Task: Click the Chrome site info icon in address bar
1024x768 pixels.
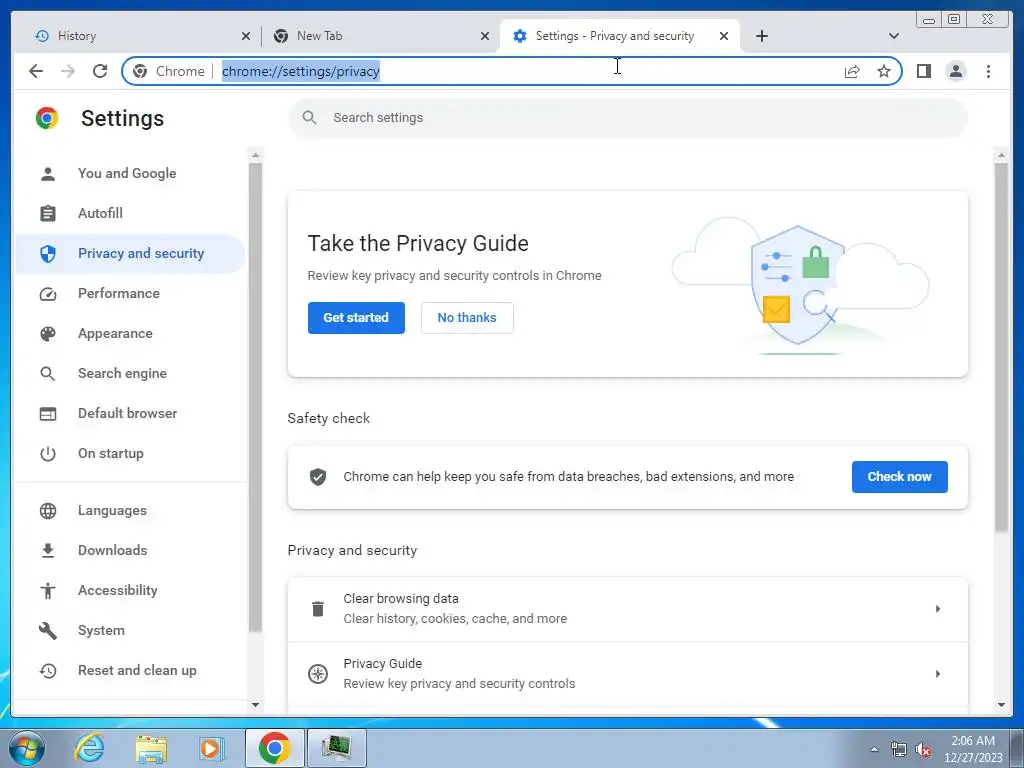Action: pos(140,71)
